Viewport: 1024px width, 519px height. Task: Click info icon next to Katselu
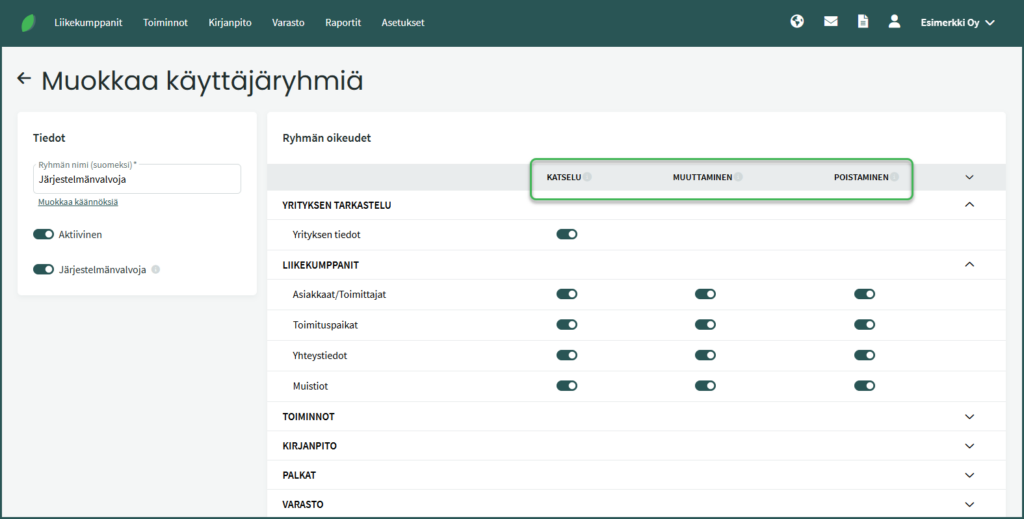588,177
